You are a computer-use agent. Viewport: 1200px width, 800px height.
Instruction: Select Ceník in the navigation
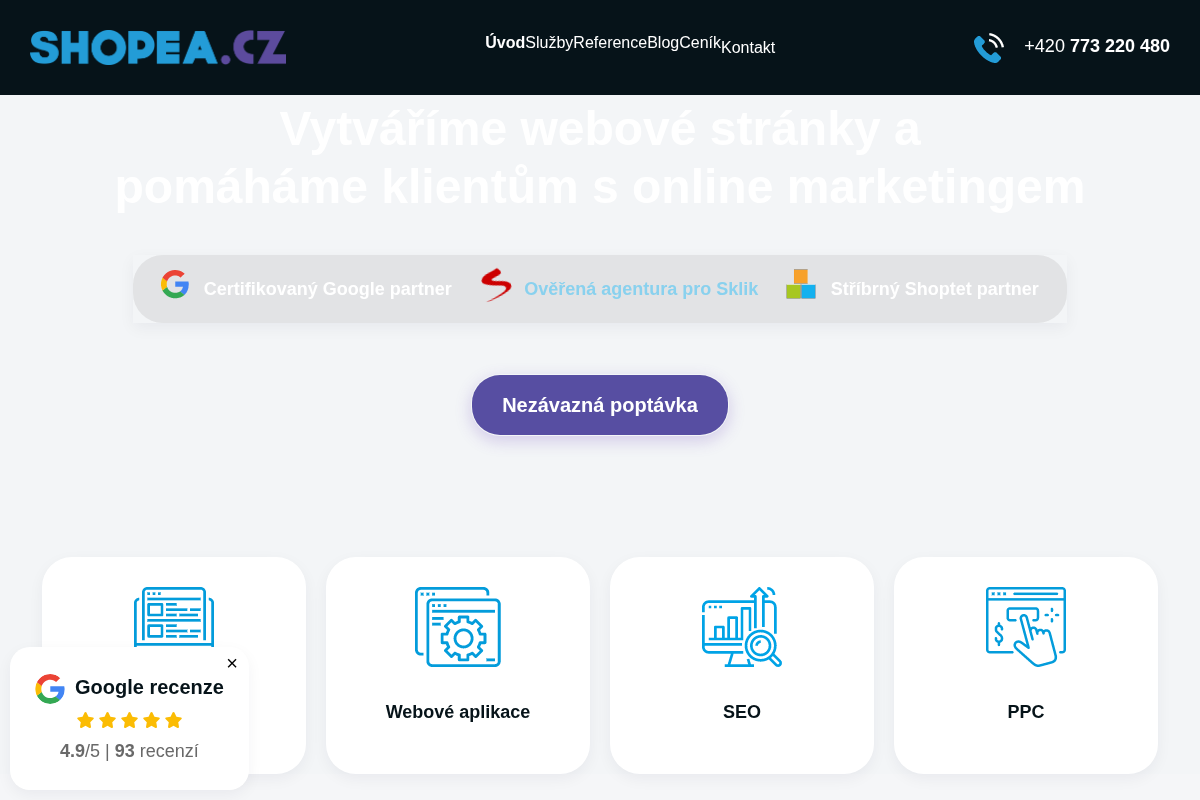point(700,42)
